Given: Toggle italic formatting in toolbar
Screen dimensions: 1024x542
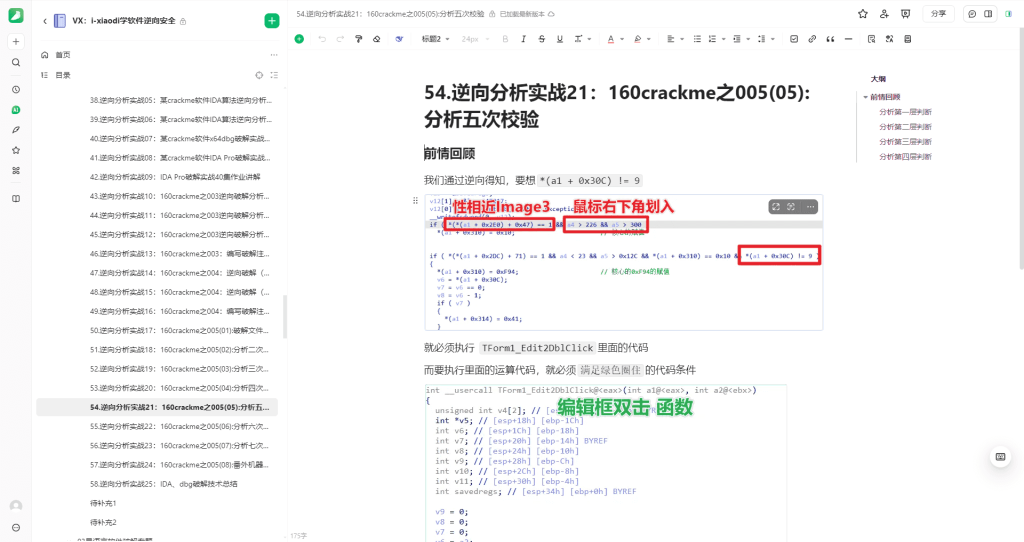Looking at the screenshot, I should coord(523,39).
